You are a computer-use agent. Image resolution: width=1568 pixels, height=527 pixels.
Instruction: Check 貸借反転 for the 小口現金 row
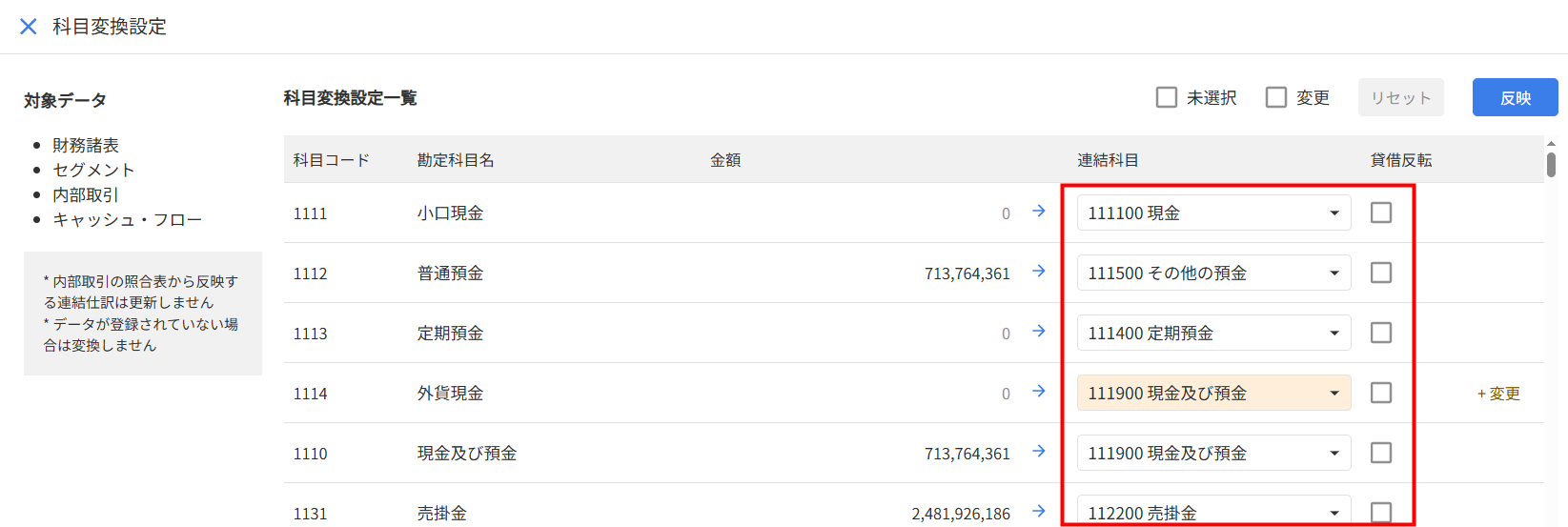pyautogui.click(x=1381, y=213)
